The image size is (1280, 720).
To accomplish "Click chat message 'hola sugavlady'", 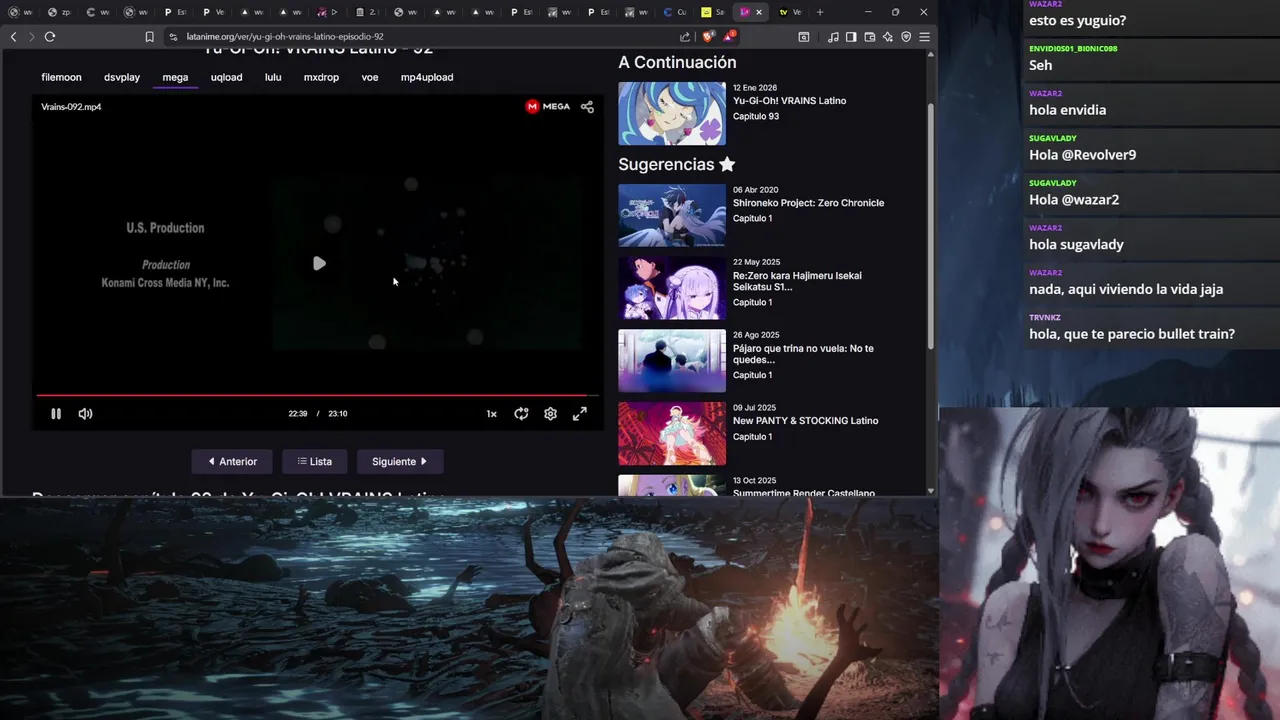I will coord(1076,245).
